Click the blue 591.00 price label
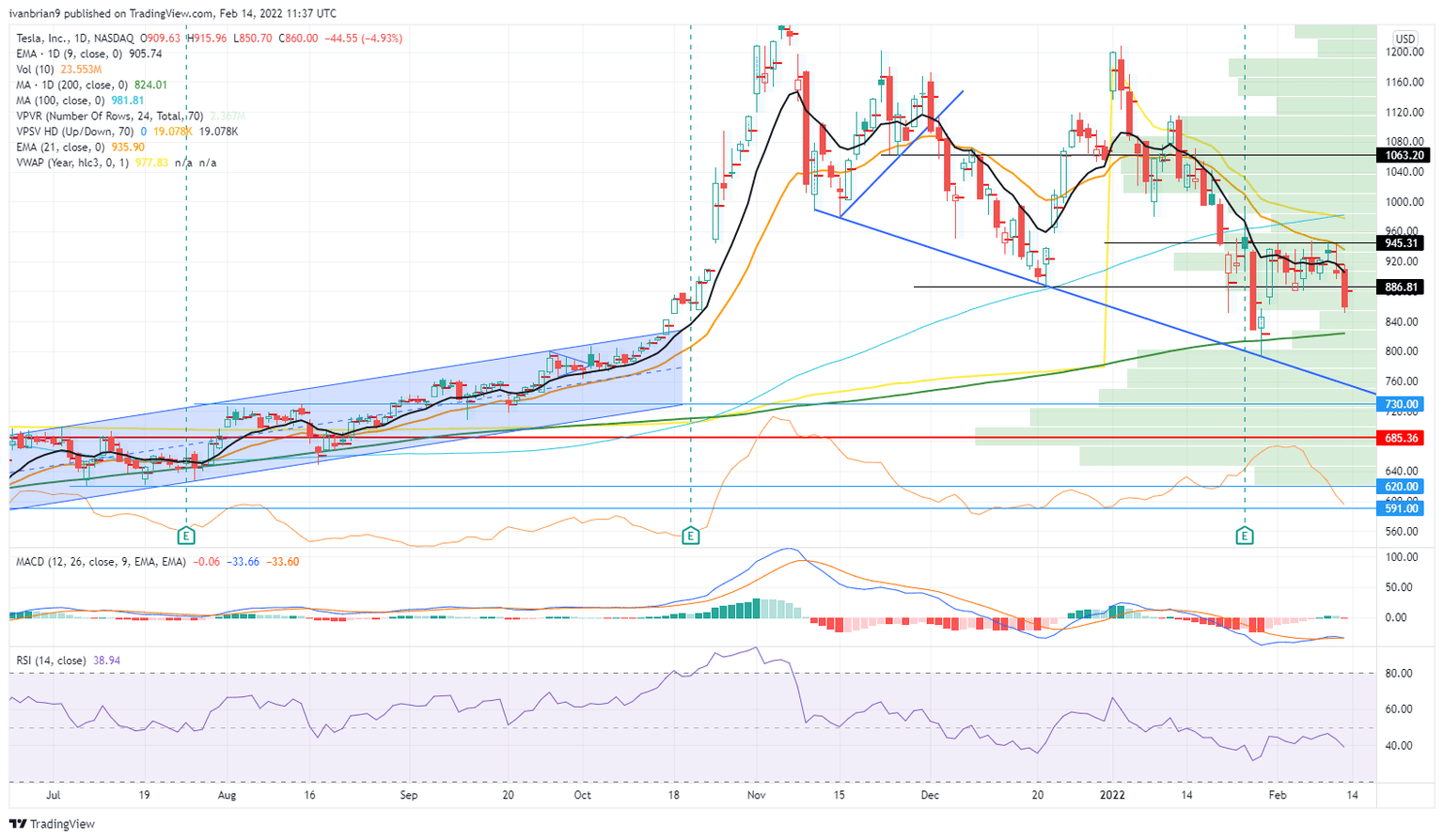The width and height of the screenshot is (1444, 840). point(1400,508)
